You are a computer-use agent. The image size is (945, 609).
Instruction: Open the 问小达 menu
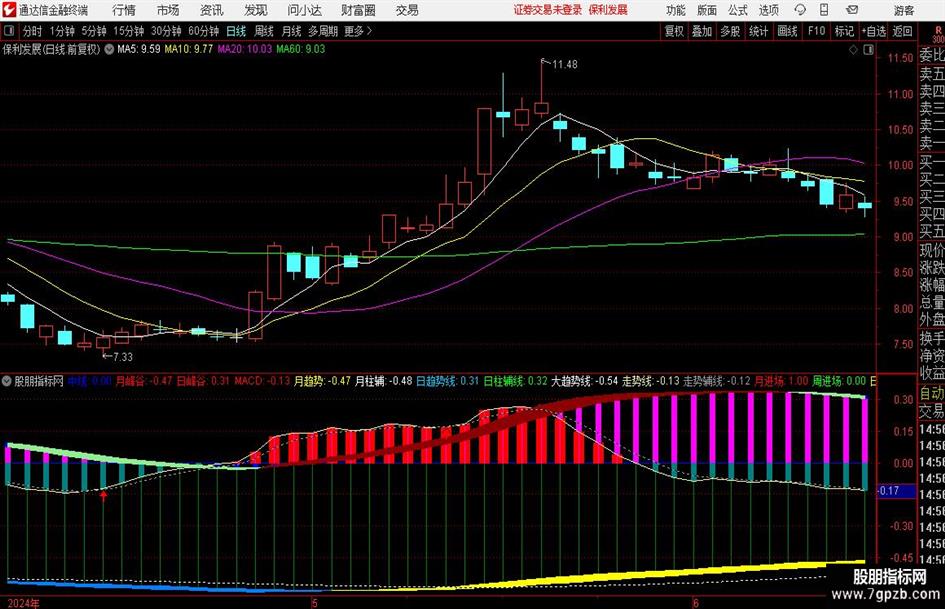[304, 10]
